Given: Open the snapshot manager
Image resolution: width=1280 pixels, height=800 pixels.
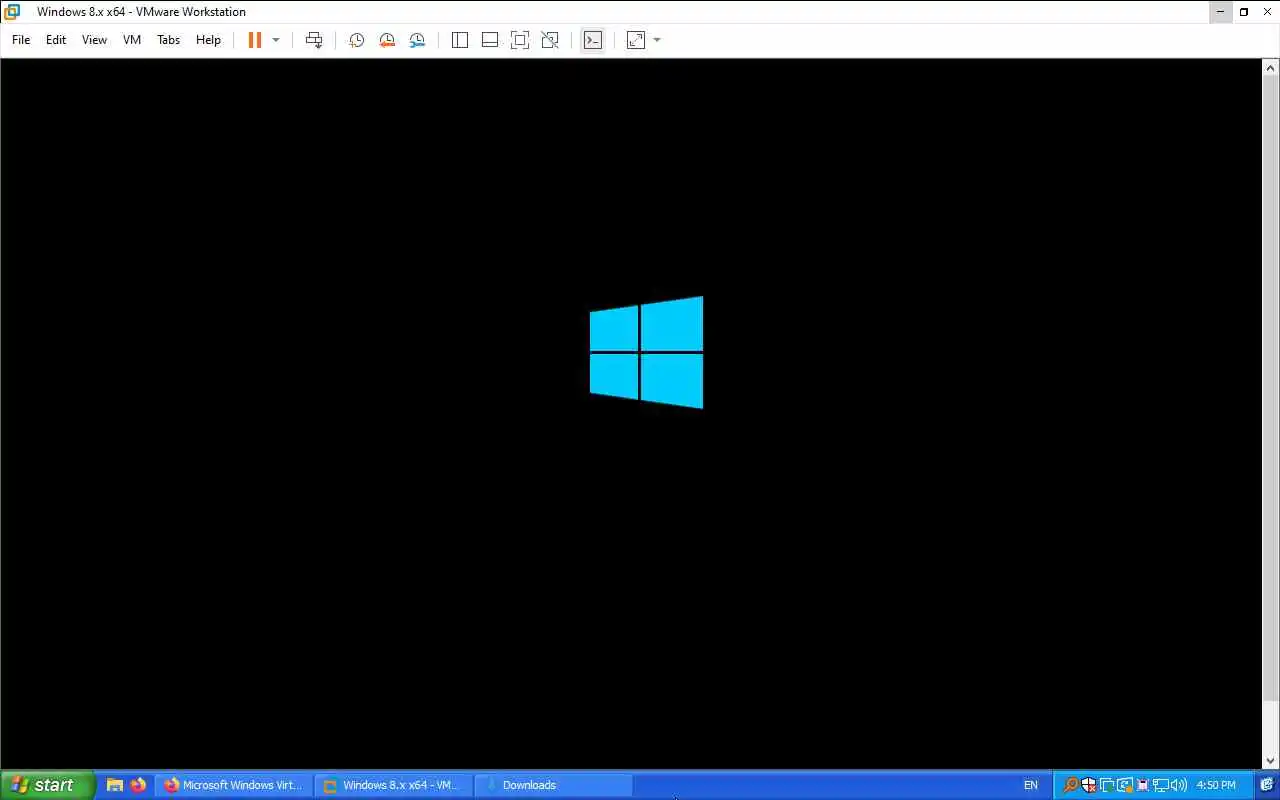Looking at the screenshot, I should (417, 40).
